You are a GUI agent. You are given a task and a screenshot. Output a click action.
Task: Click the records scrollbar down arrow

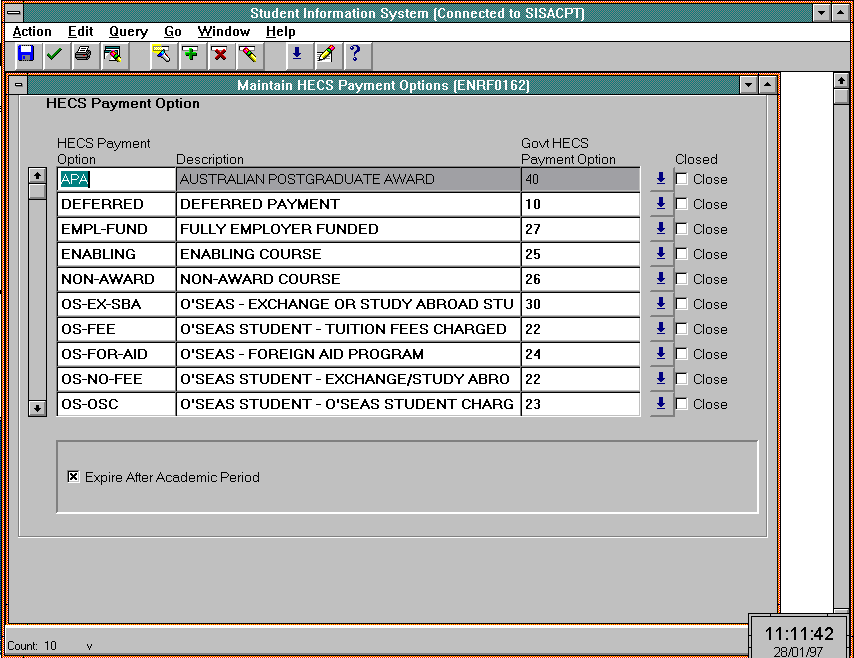point(37,408)
